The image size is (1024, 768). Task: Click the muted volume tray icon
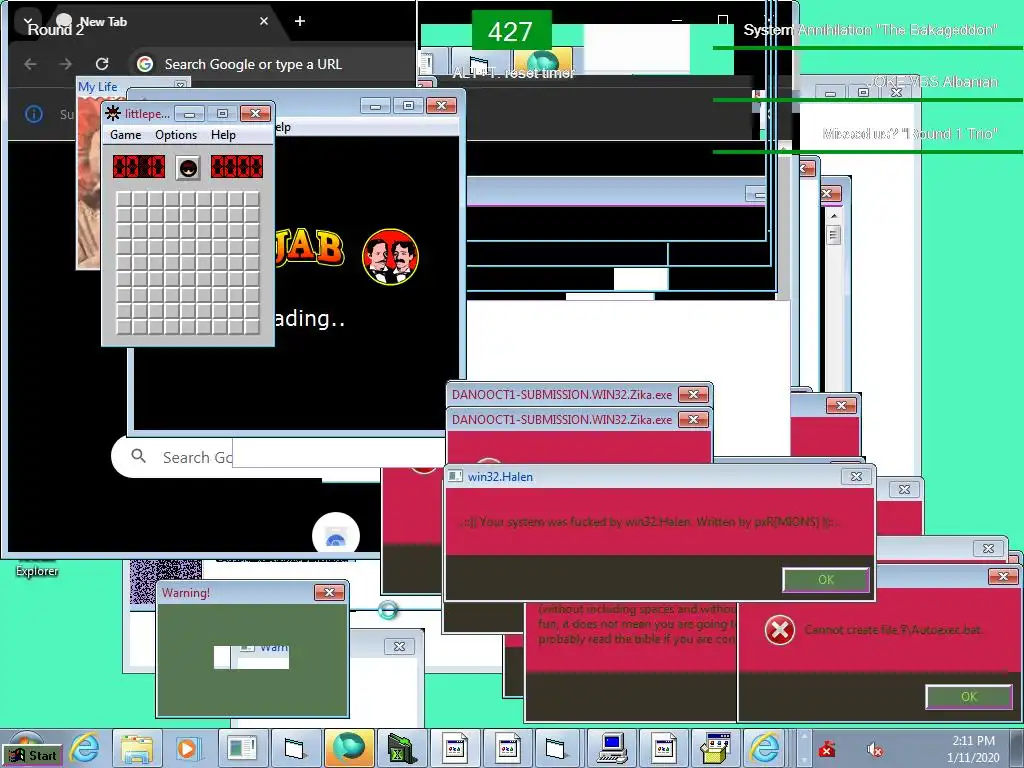coord(874,750)
